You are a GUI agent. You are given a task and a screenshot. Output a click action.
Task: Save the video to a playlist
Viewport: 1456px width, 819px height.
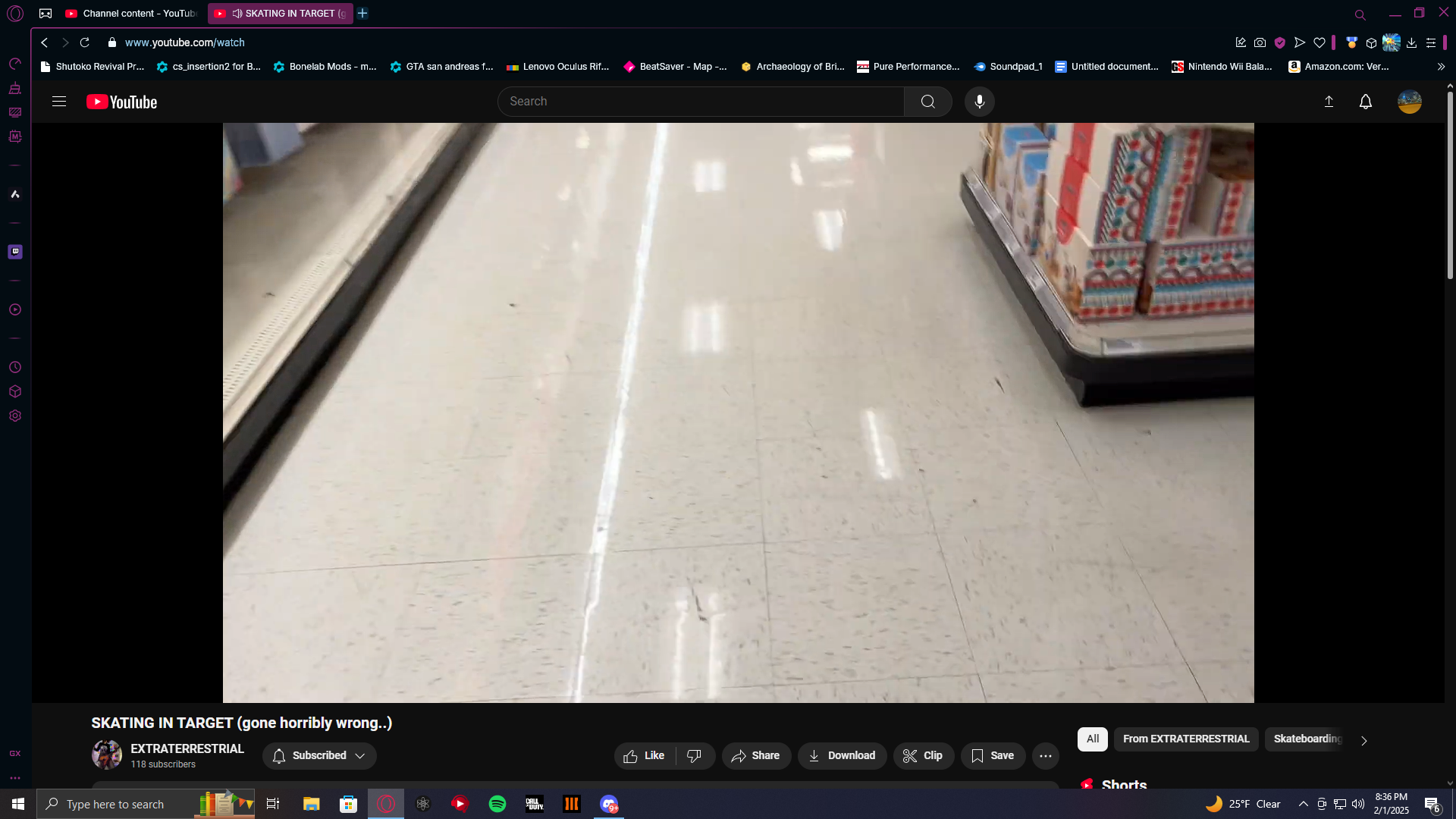pos(993,755)
